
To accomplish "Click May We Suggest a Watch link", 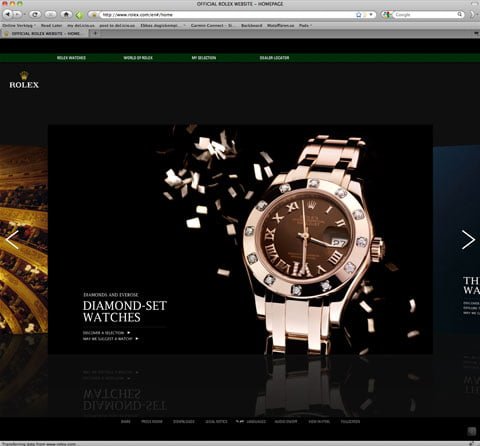I will (x=110, y=339).
